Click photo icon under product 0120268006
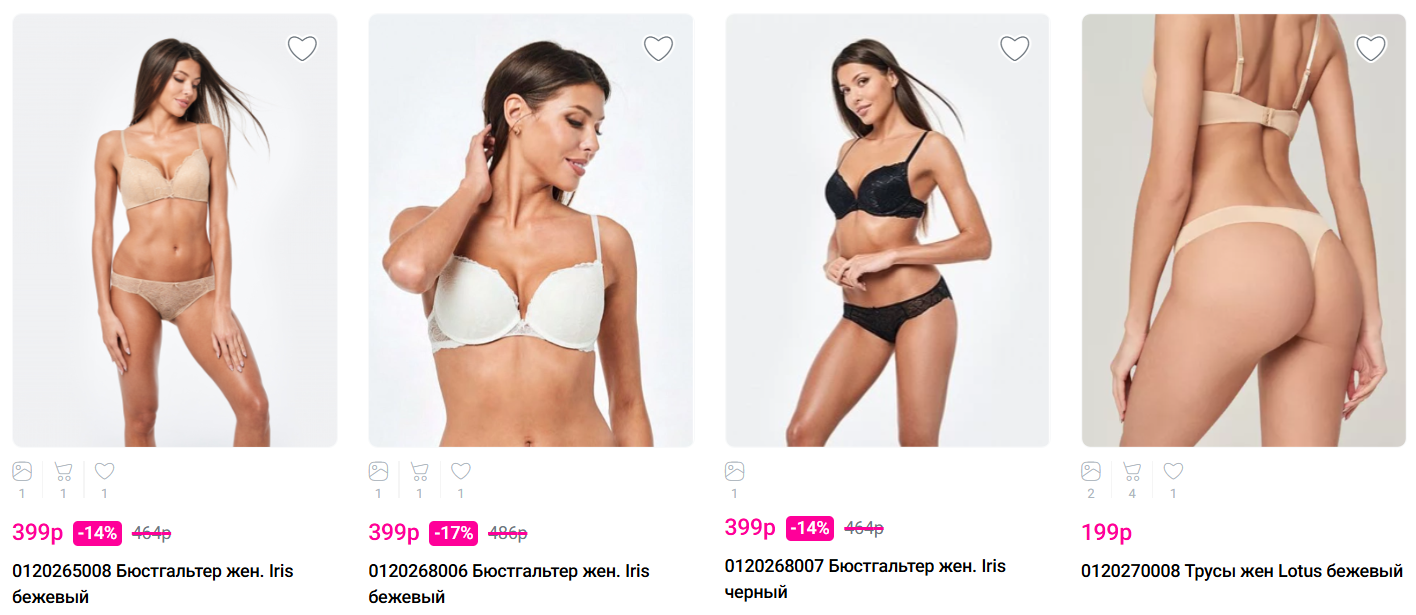The image size is (1416, 615). coord(378,471)
